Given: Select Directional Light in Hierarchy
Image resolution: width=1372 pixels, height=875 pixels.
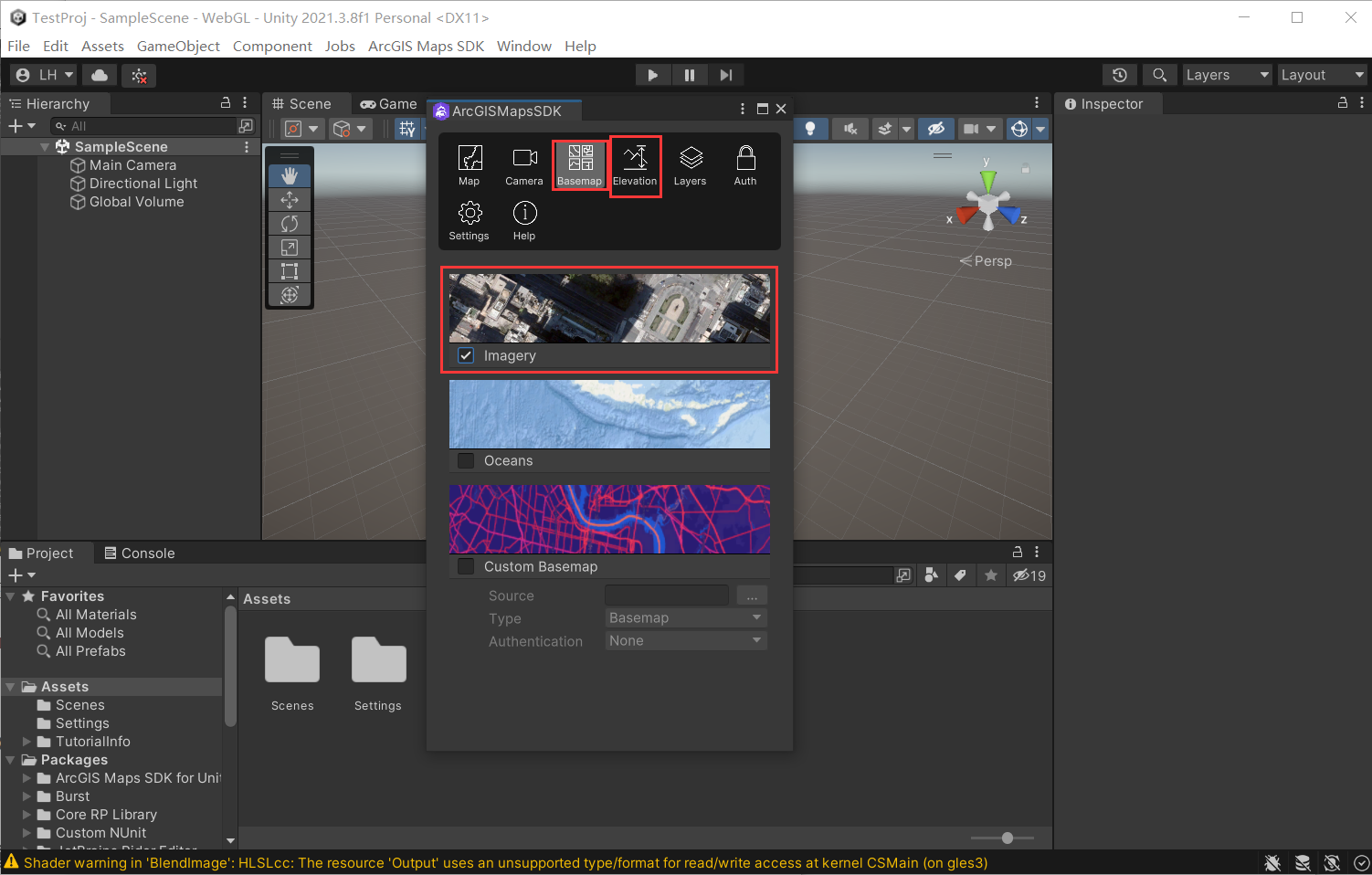Looking at the screenshot, I should [x=142, y=184].
